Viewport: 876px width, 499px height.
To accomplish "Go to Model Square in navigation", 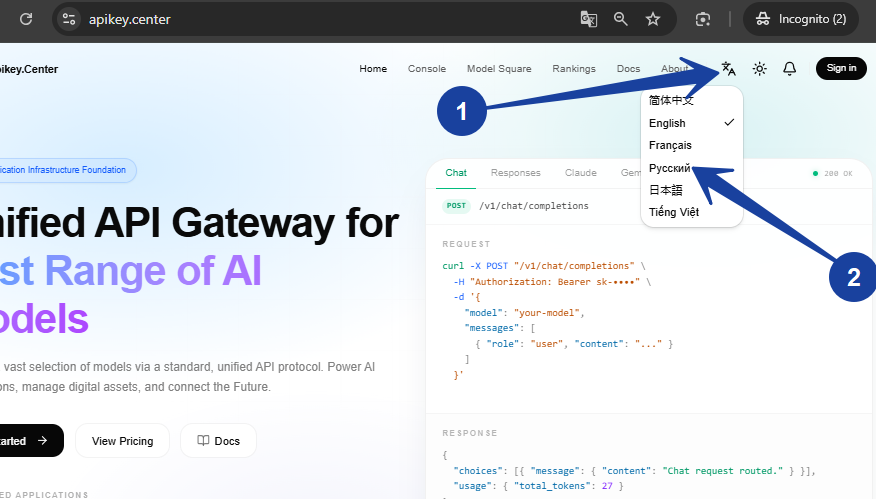I will coord(499,69).
